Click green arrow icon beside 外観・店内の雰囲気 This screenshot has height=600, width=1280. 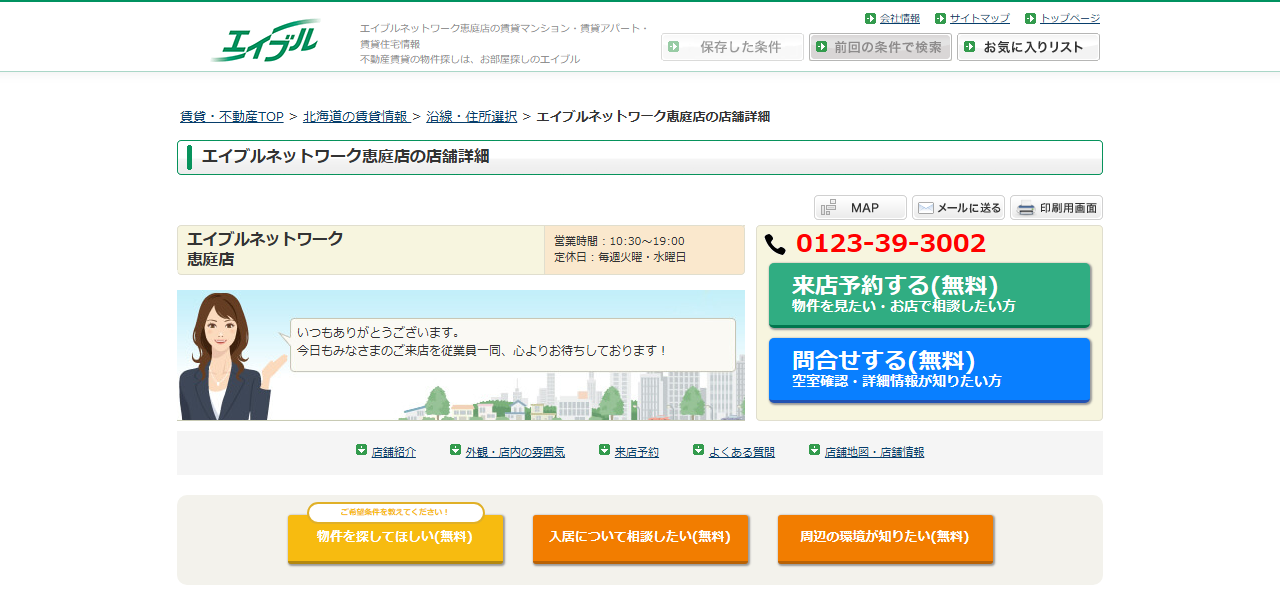455,450
